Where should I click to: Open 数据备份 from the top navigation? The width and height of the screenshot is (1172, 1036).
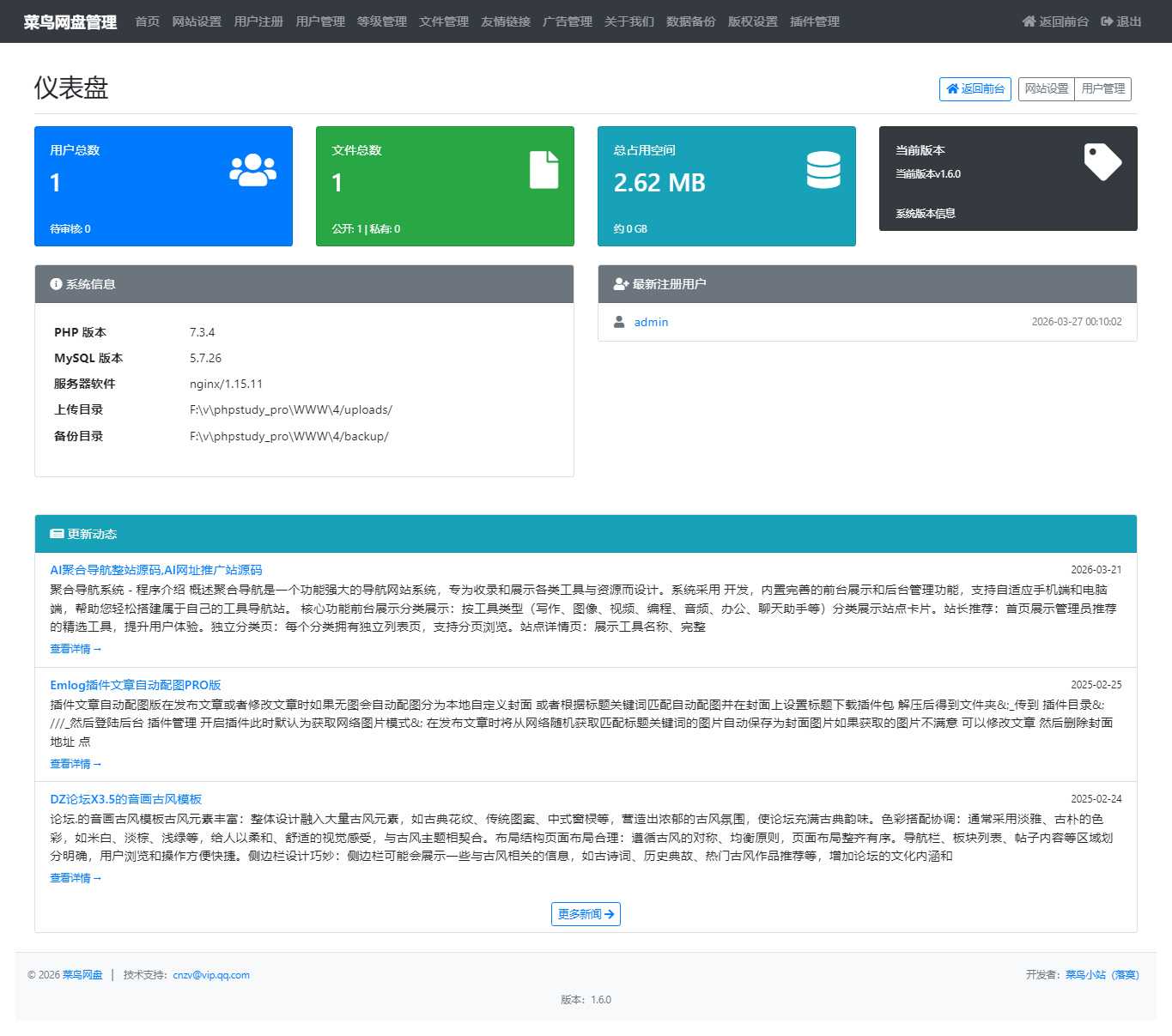pyautogui.click(x=691, y=21)
